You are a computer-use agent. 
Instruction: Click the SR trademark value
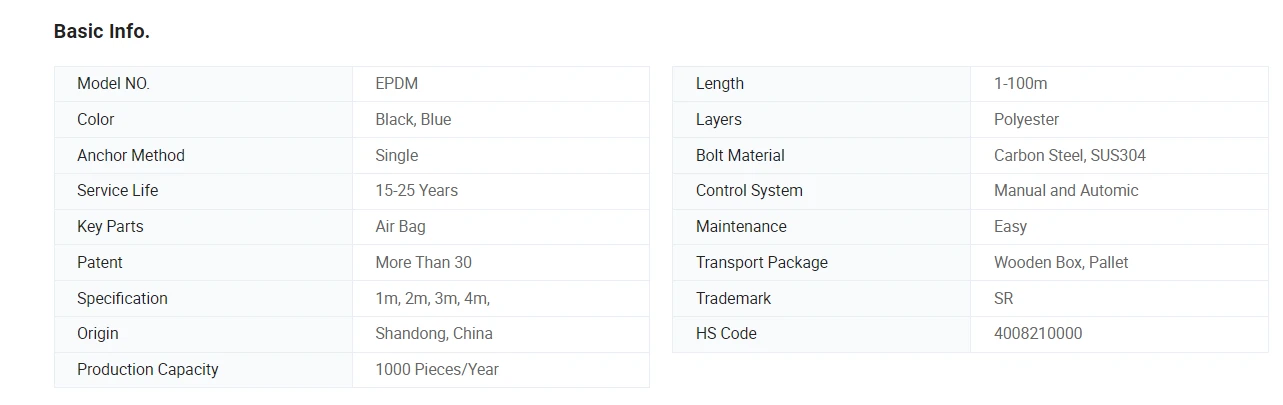click(1003, 298)
